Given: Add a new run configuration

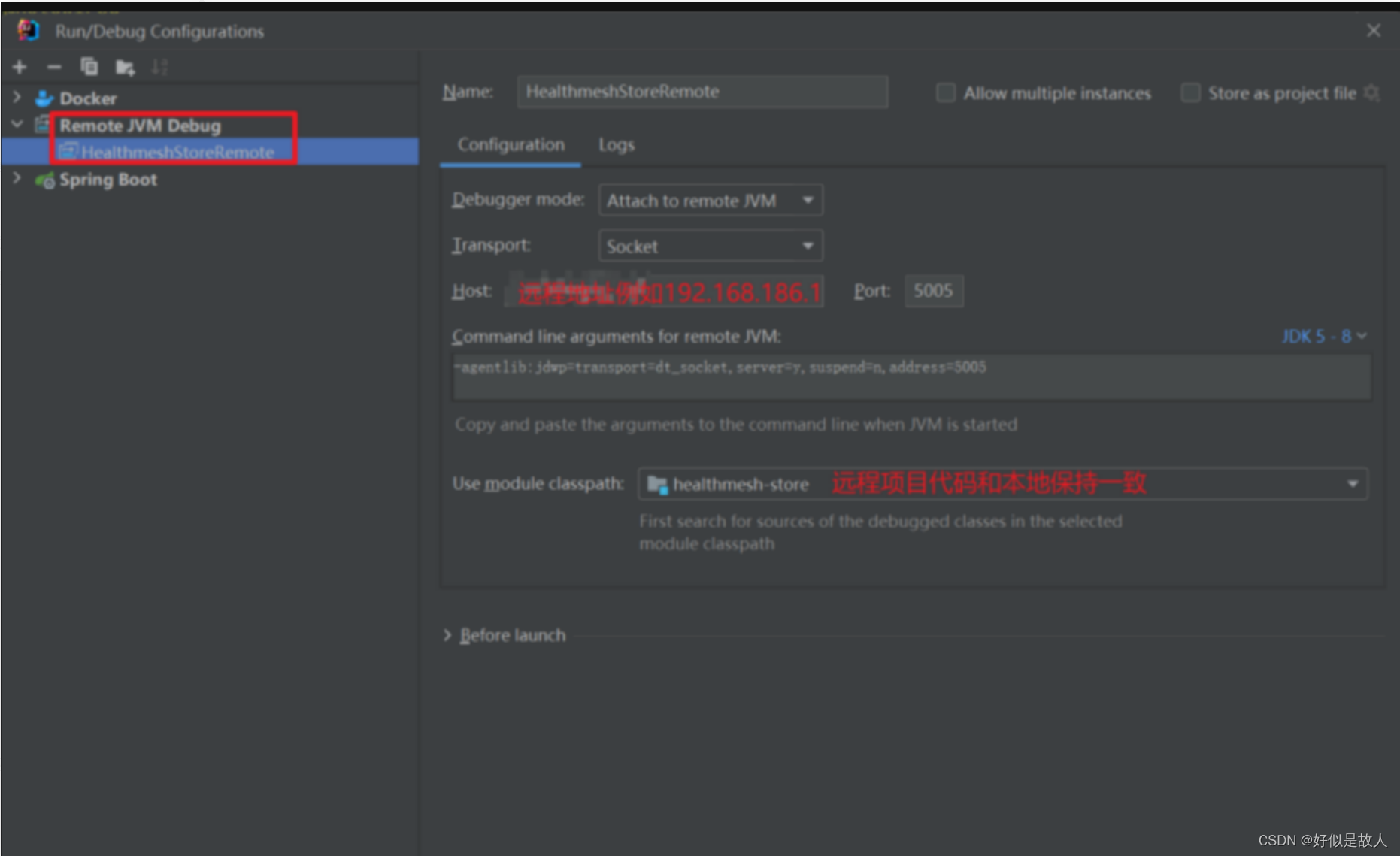Looking at the screenshot, I should tap(19, 67).
